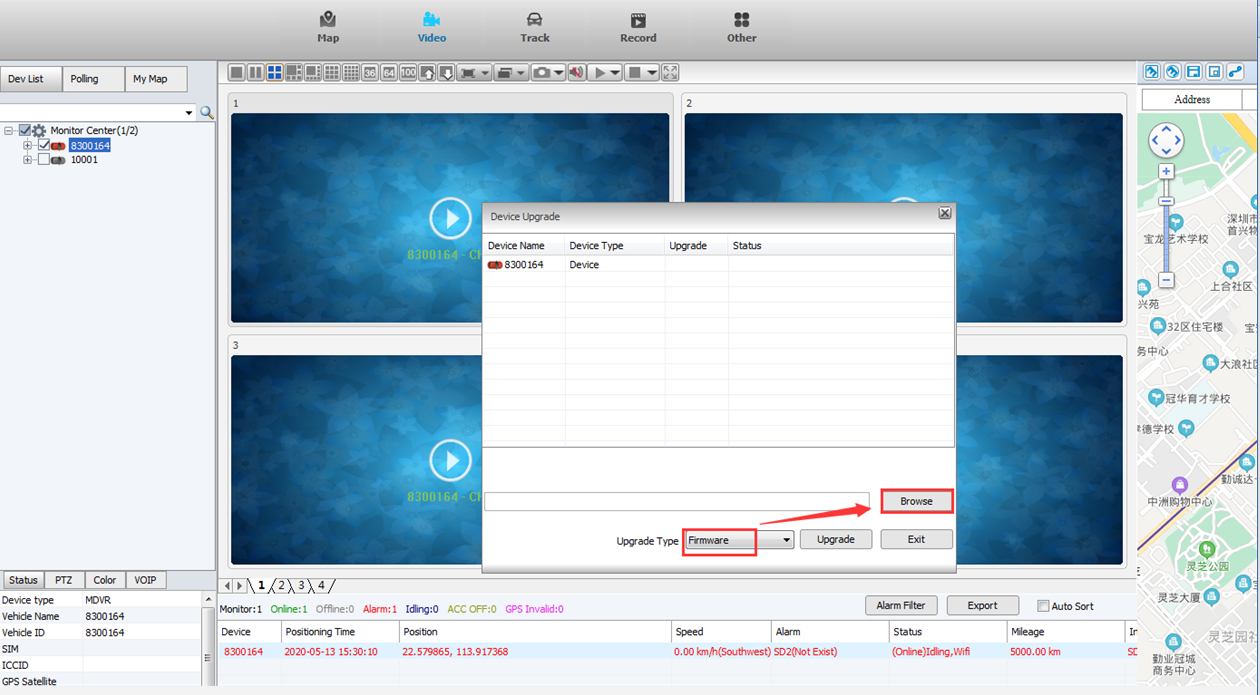Open the Alarm Filter
Image resolution: width=1260 pixels, height=695 pixels.
click(901, 605)
